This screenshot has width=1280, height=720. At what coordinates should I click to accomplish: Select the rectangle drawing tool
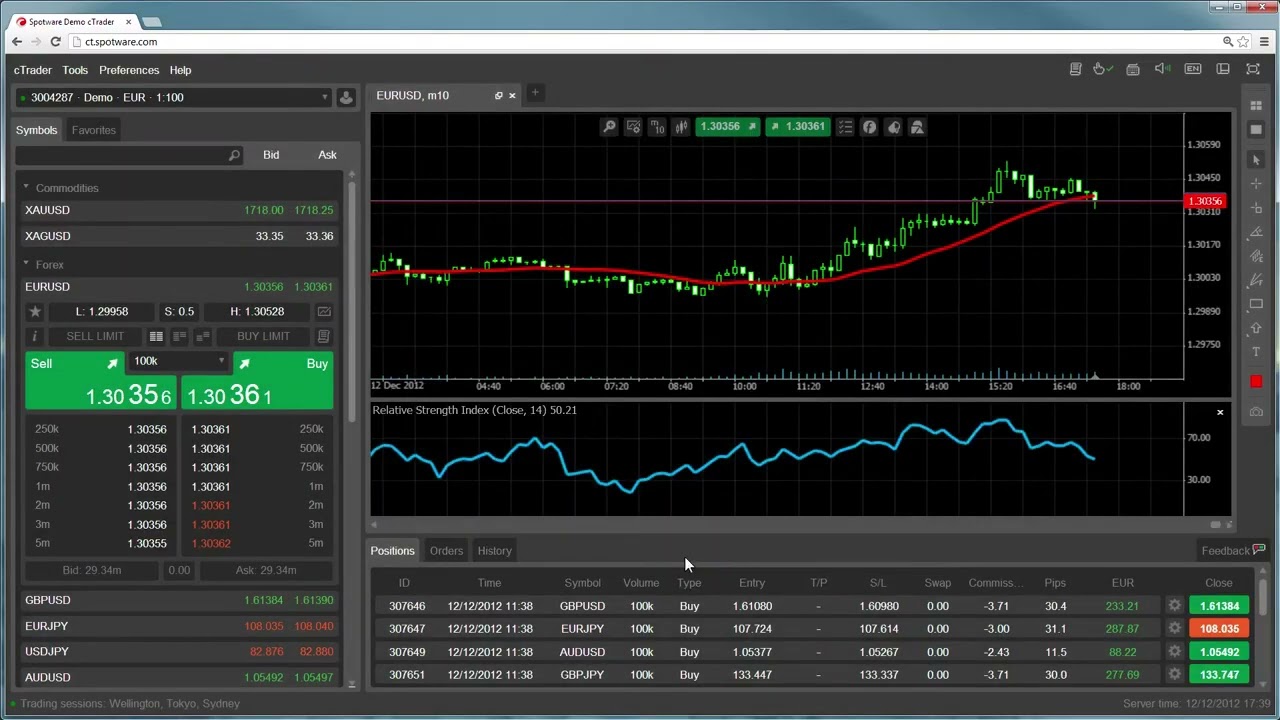(x=1256, y=304)
